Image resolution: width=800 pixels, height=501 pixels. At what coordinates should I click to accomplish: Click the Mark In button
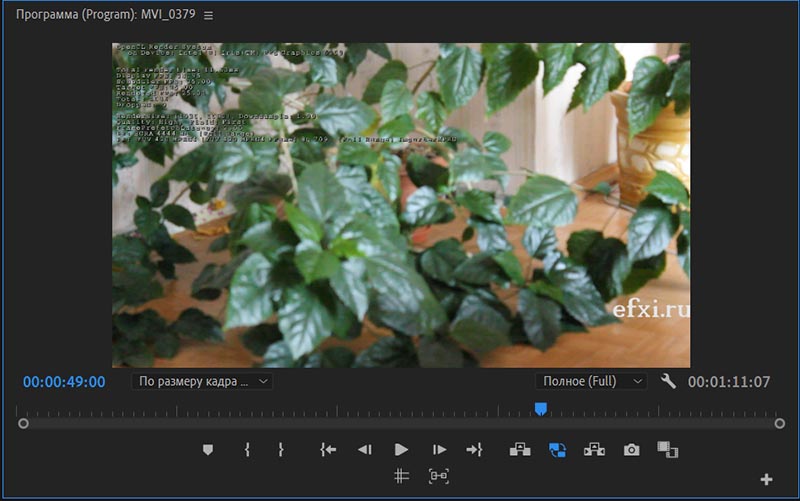pyautogui.click(x=247, y=449)
